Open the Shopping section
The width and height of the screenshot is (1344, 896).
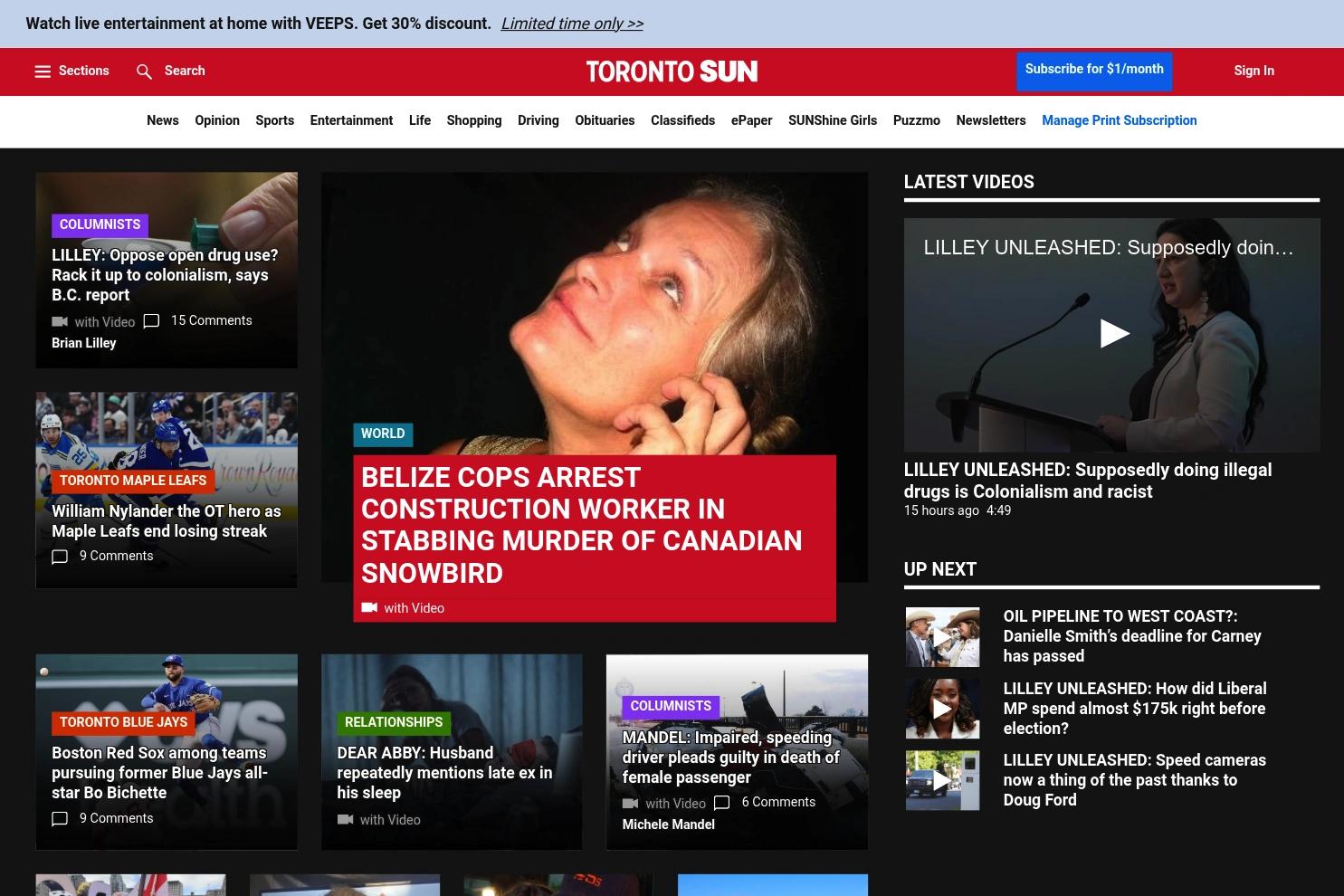474,120
